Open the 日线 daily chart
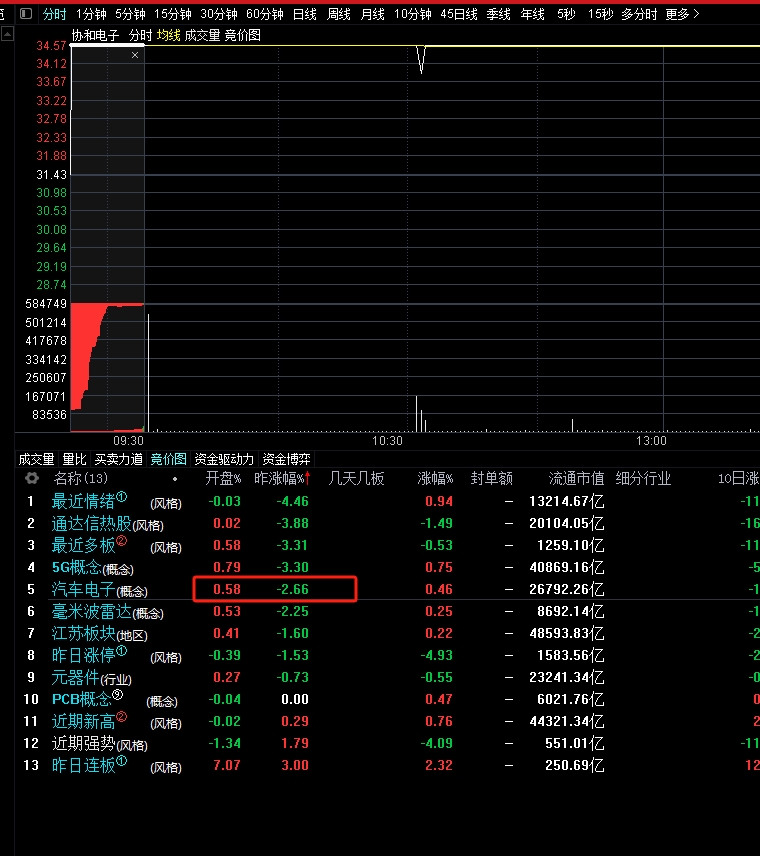Screen dimensions: 760x856 click(305, 14)
